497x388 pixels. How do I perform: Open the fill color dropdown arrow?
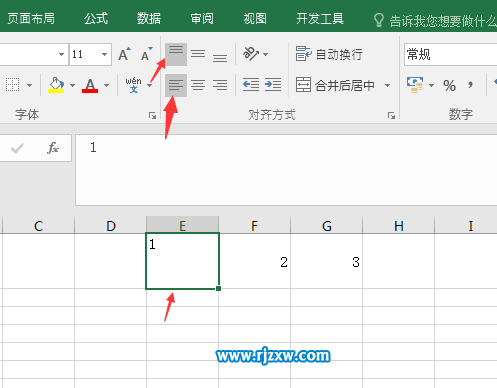click(72, 86)
